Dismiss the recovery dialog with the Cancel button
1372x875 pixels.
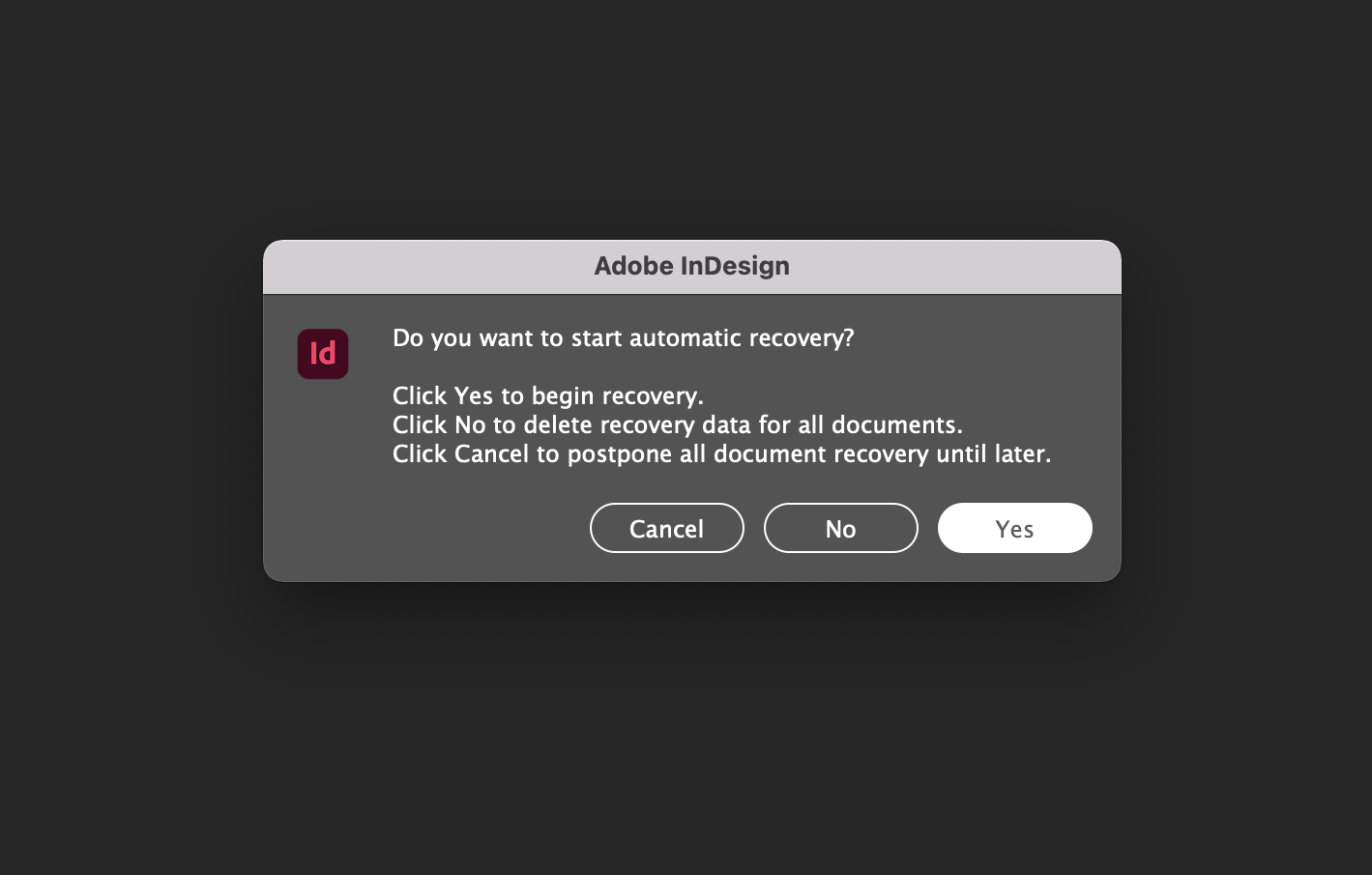click(x=666, y=528)
